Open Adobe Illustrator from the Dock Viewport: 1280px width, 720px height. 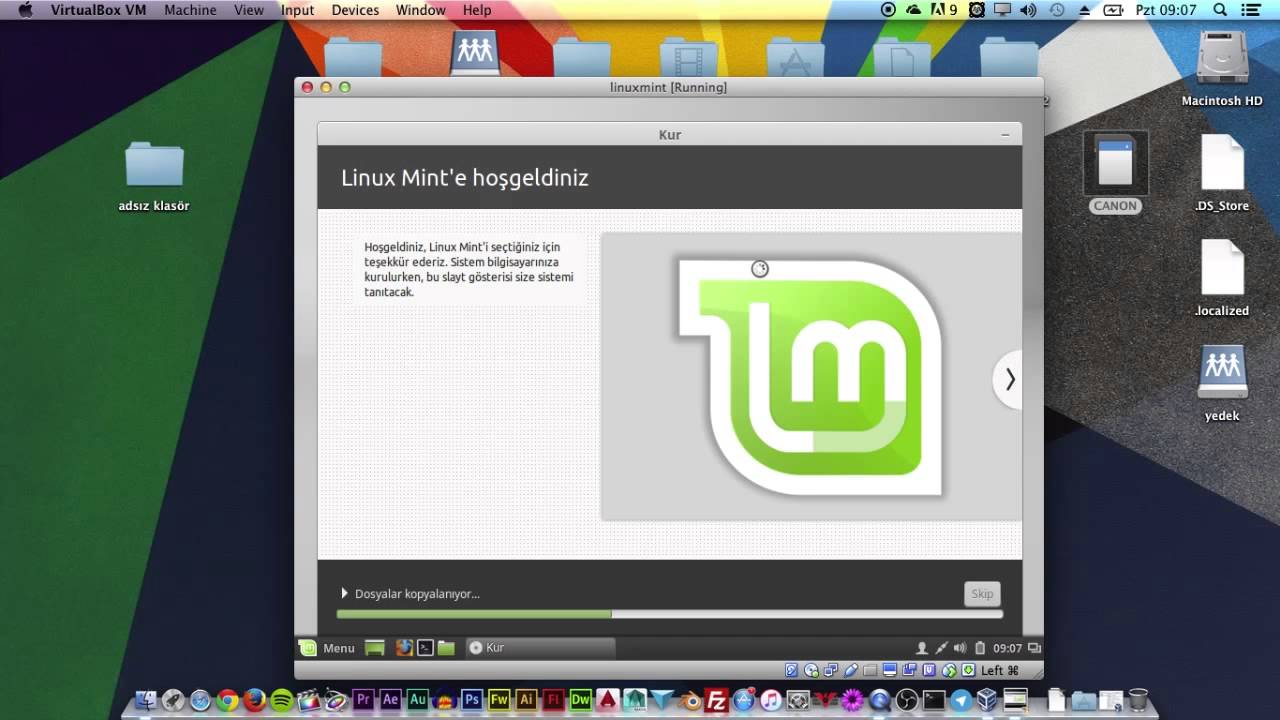point(526,700)
